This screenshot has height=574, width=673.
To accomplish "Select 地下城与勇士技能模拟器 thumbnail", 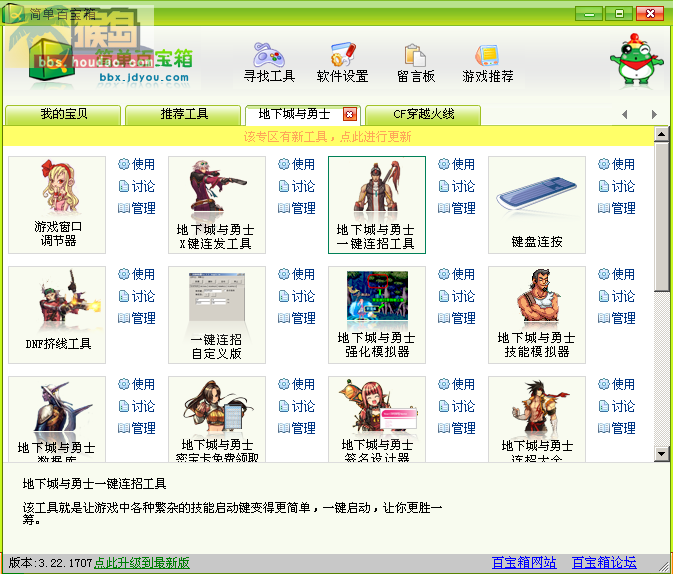I will click(x=537, y=315).
